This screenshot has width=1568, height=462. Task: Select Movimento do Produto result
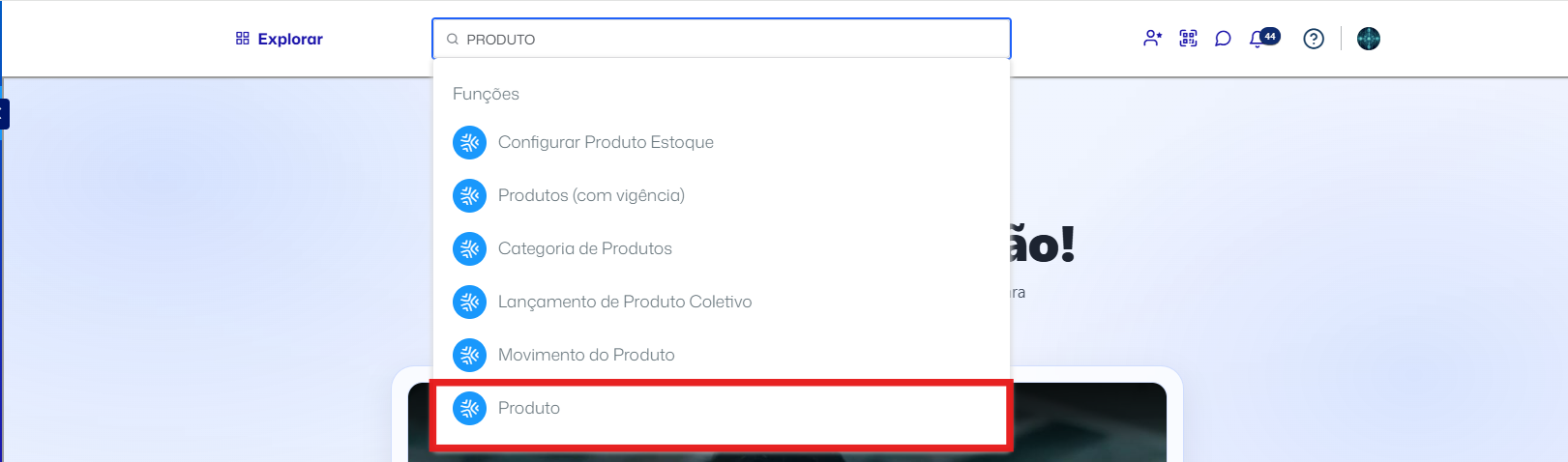tap(722, 355)
